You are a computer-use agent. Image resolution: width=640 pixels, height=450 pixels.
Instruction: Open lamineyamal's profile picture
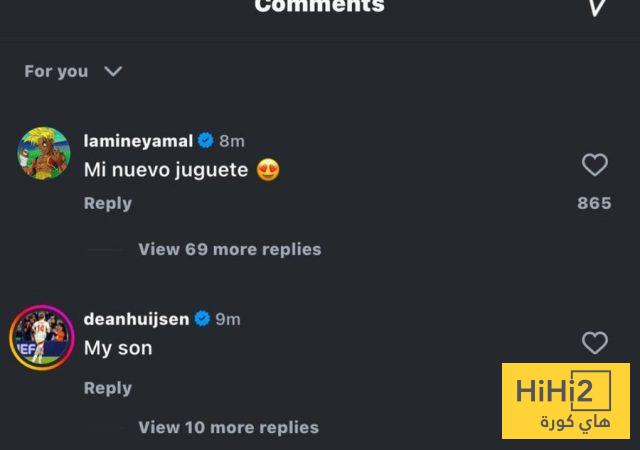pyautogui.click(x=43, y=152)
